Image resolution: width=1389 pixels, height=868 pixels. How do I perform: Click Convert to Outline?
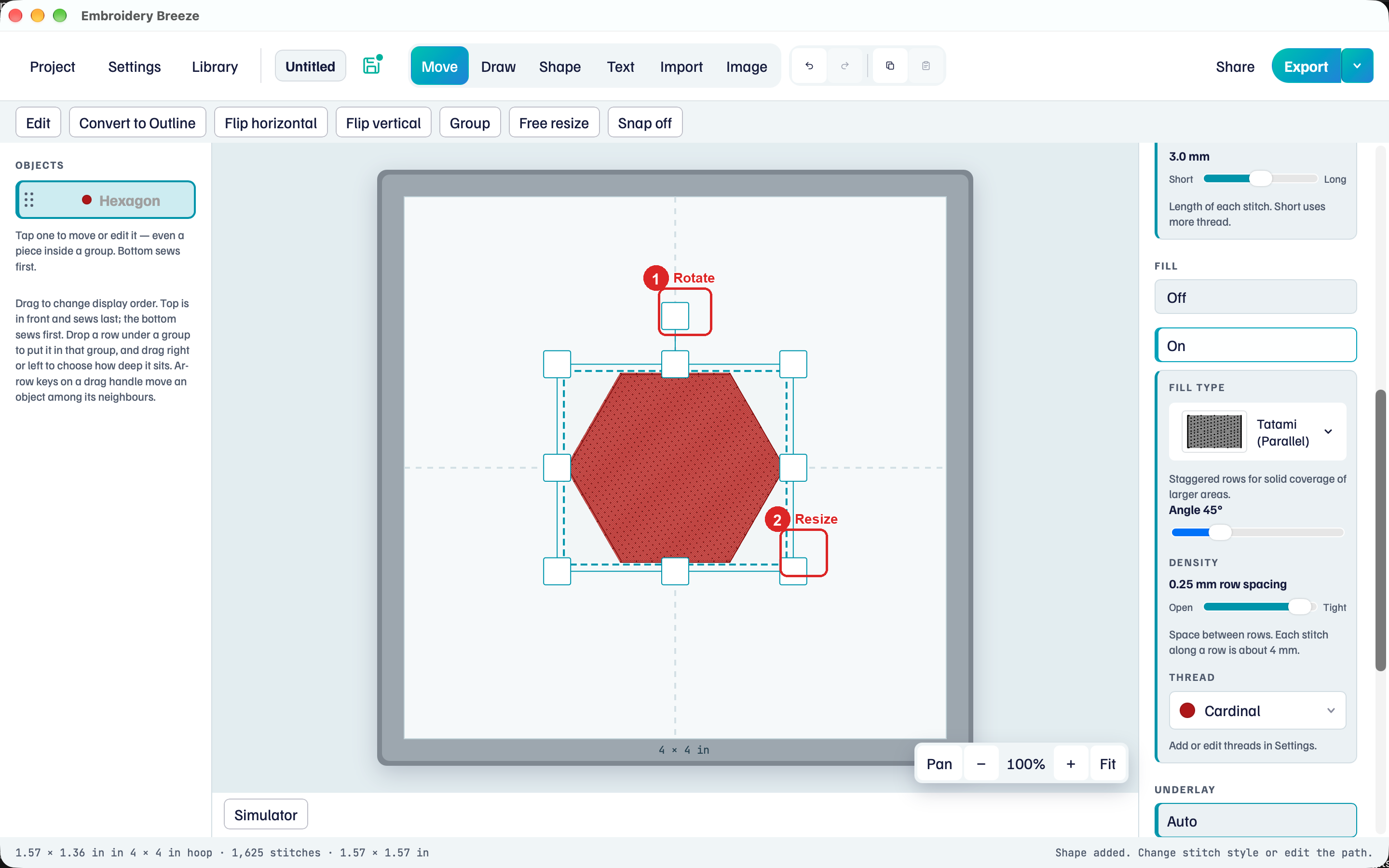click(137, 122)
